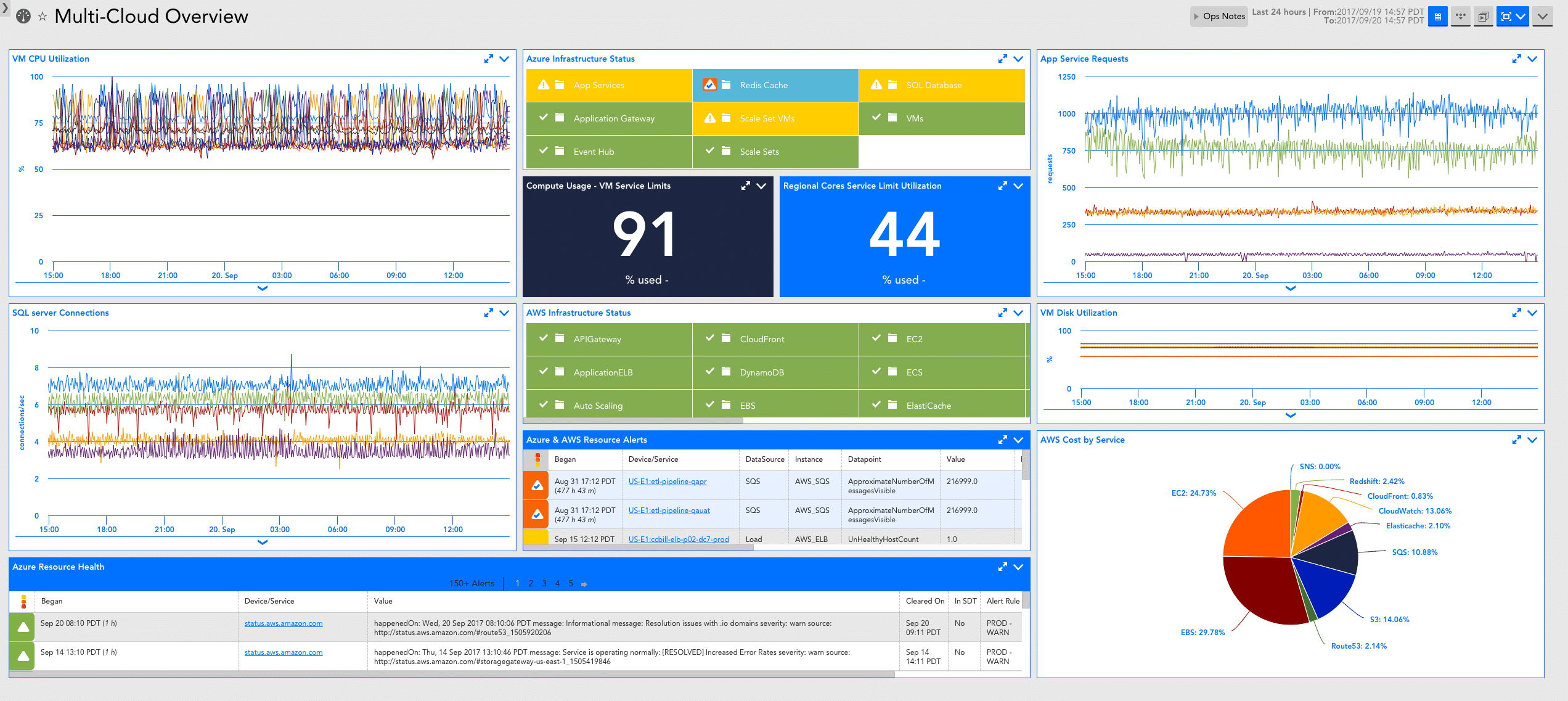Open the US-E1:etl-pipeline-qapr device link

[667, 482]
